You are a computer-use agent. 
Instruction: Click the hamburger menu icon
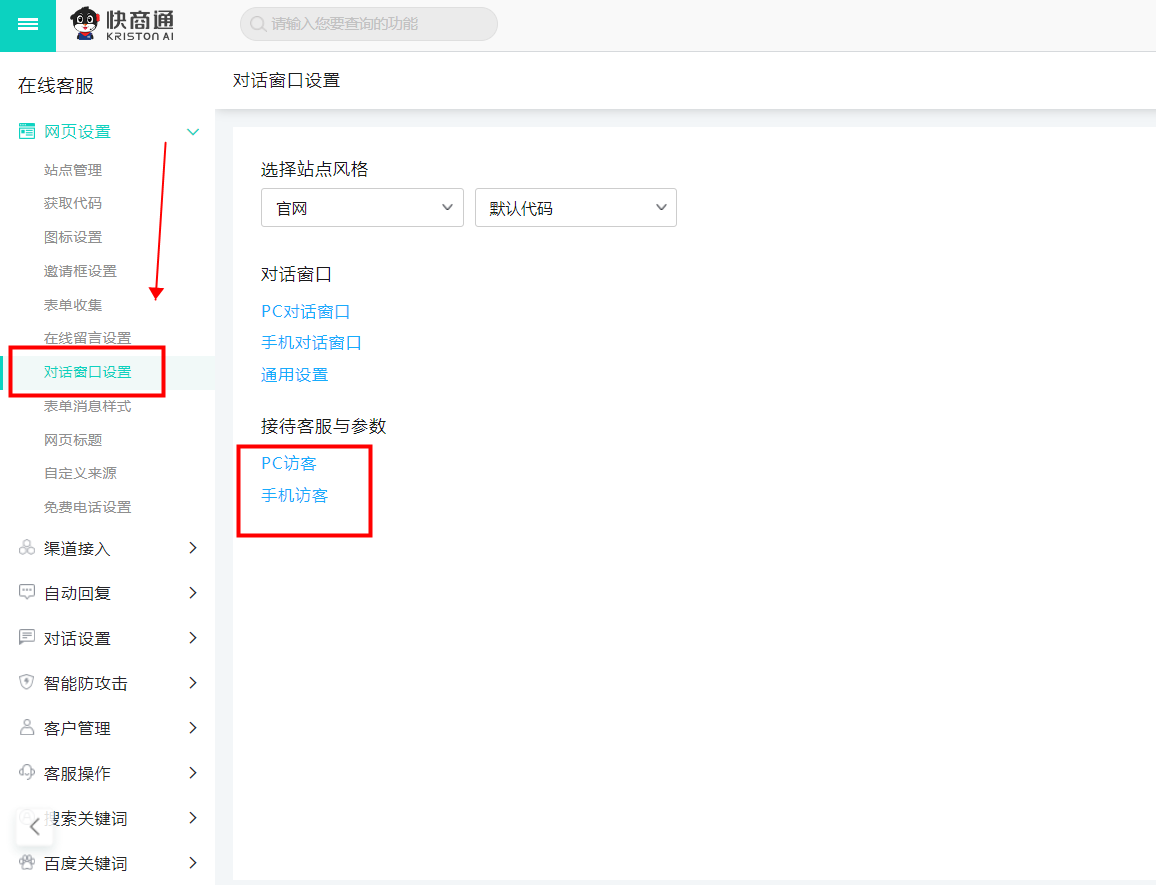point(27,25)
